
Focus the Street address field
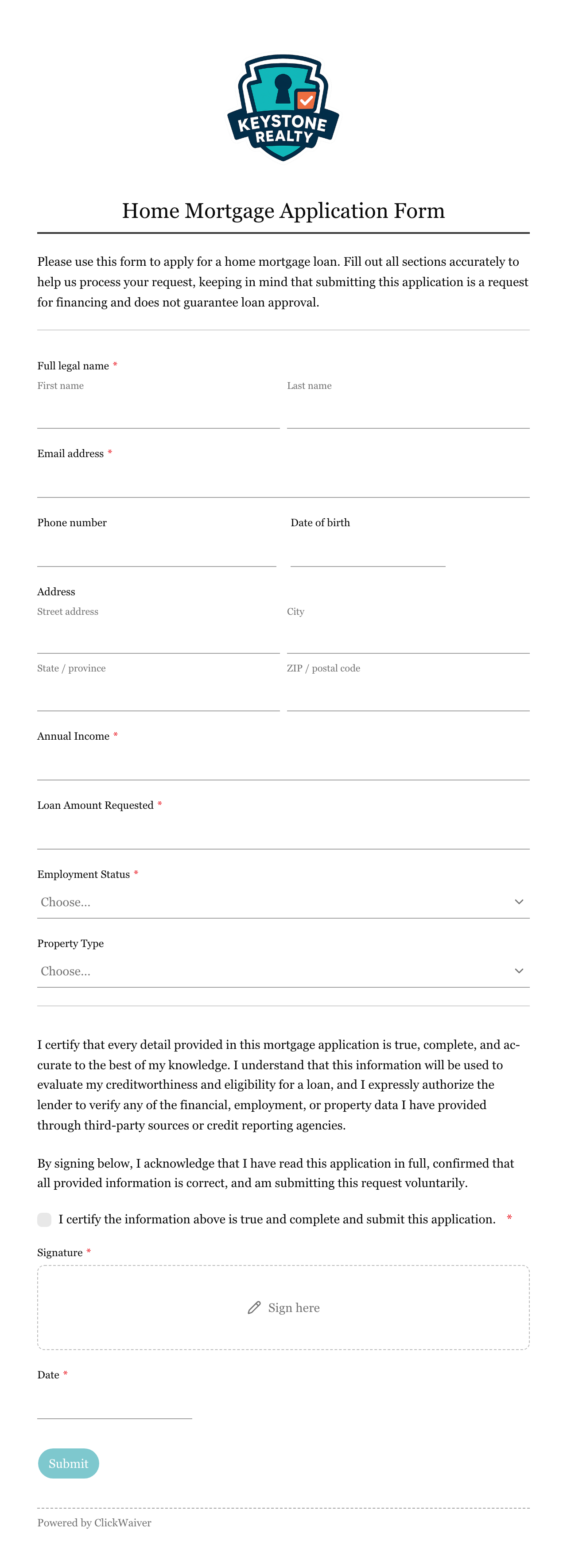point(158,639)
